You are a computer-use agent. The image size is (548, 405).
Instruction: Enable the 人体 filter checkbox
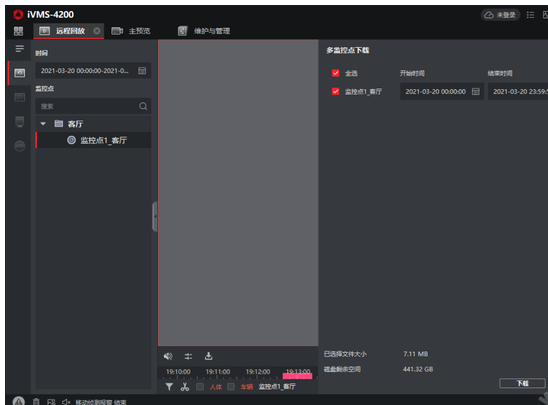point(200,386)
